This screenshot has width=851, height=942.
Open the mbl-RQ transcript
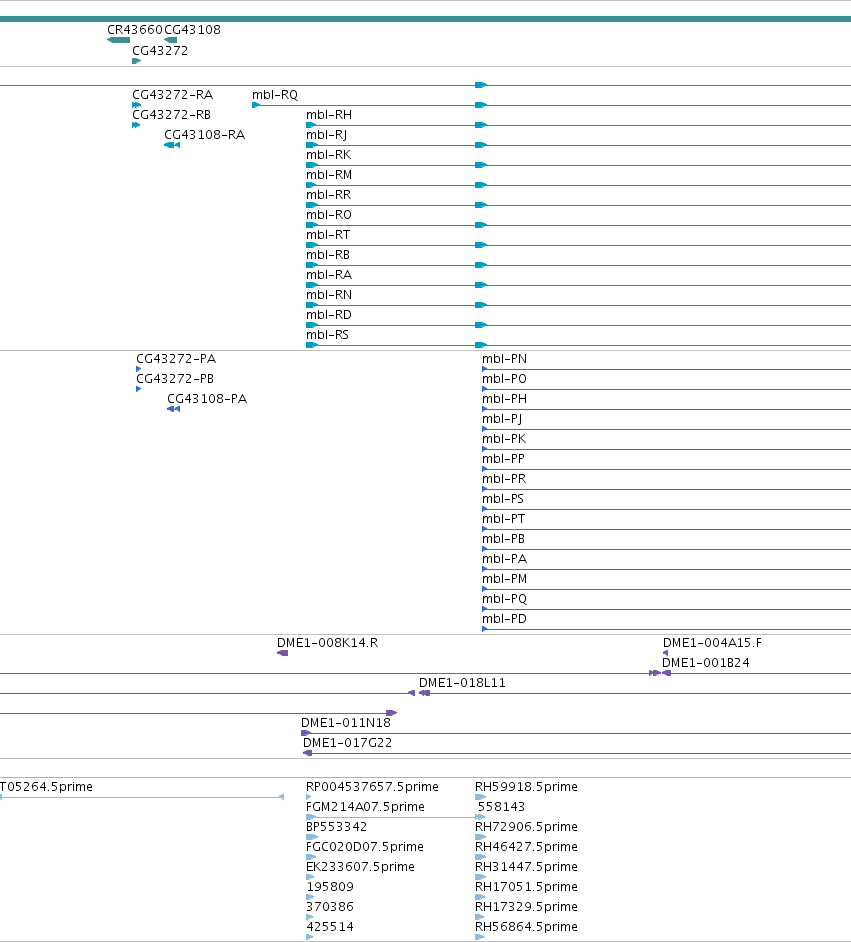pos(275,94)
